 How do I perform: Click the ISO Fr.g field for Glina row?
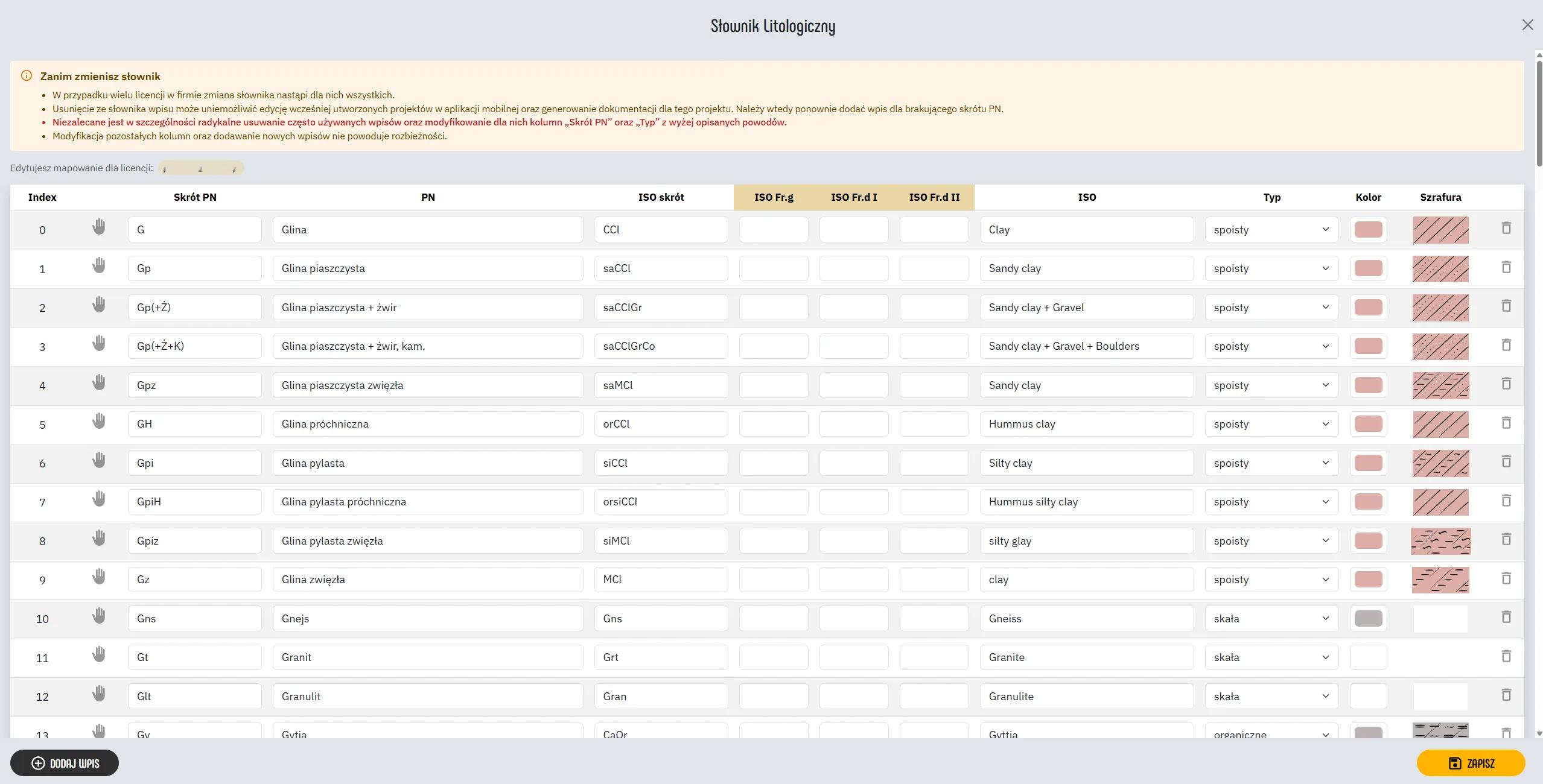pyautogui.click(x=774, y=230)
